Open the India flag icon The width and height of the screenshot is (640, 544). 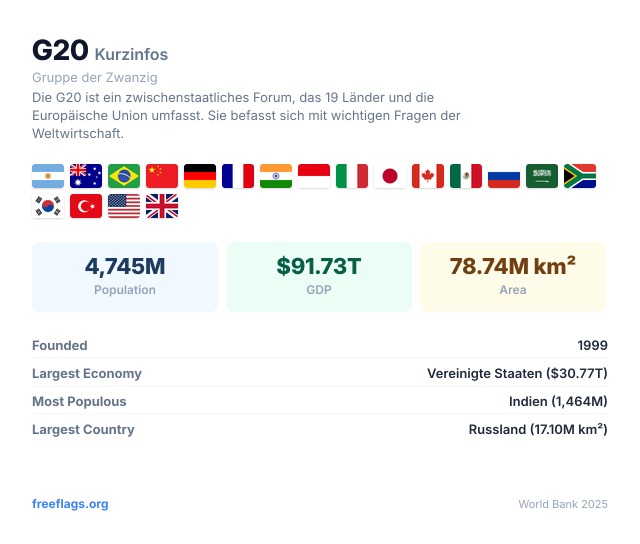(x=276, y=176)
